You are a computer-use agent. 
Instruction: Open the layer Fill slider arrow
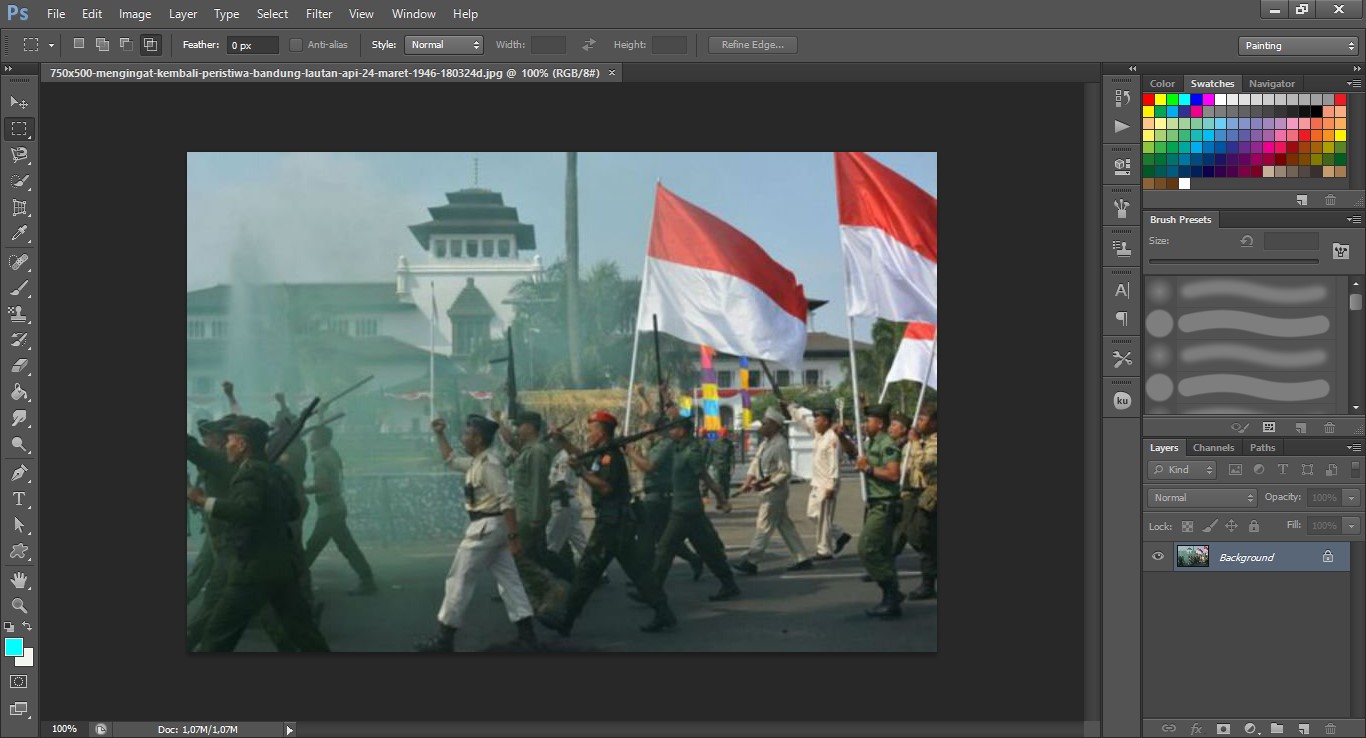pos(1351,526)
